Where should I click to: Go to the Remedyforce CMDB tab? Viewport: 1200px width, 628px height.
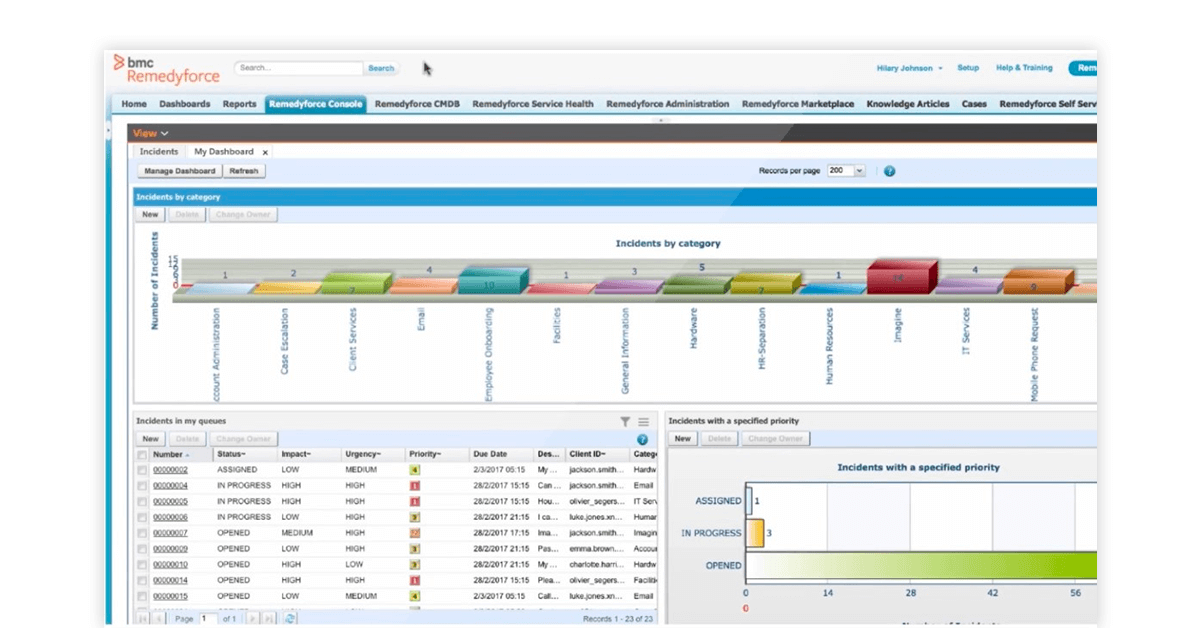[x=417, y=104]
